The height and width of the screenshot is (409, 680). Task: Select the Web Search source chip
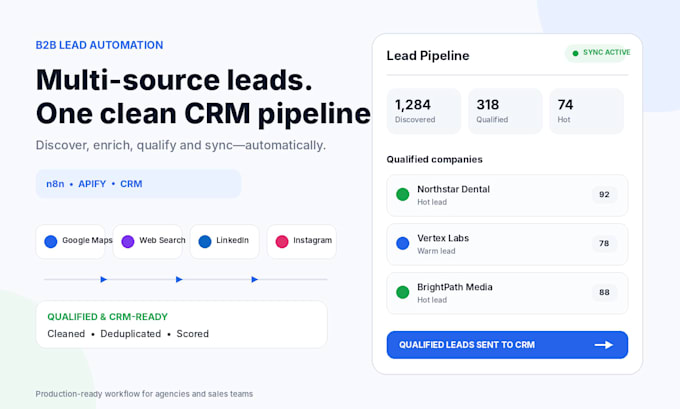pyautogui.click(x=147, y=242)
